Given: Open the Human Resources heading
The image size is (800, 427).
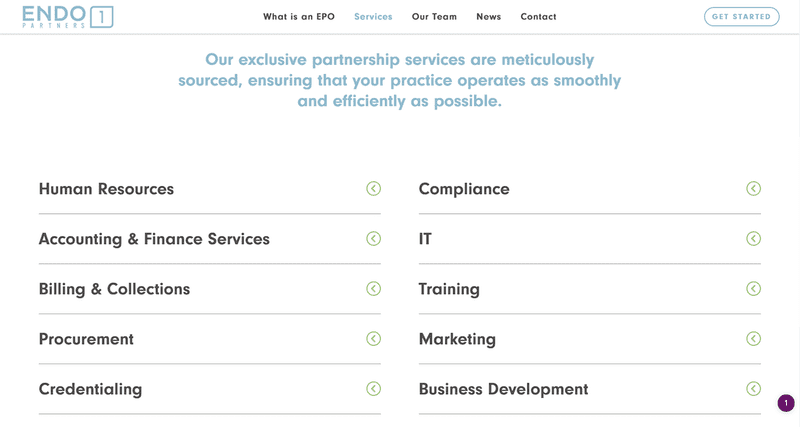Looking at the screenshot, I should [106, 189].
